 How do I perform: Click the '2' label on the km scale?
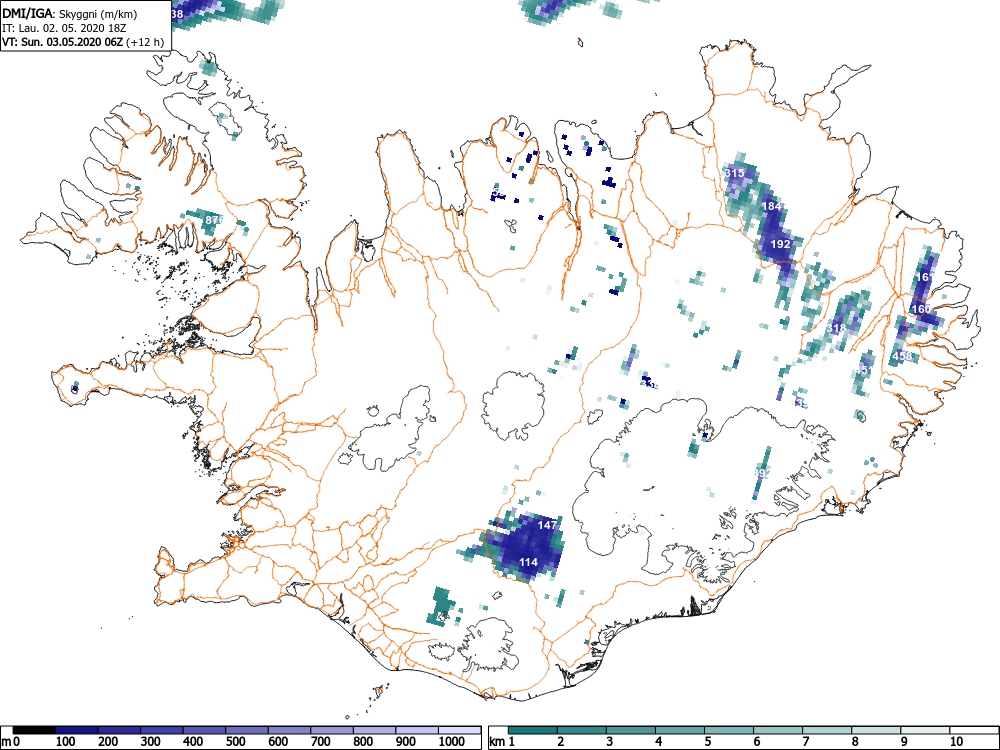click(x=561, y=742)
